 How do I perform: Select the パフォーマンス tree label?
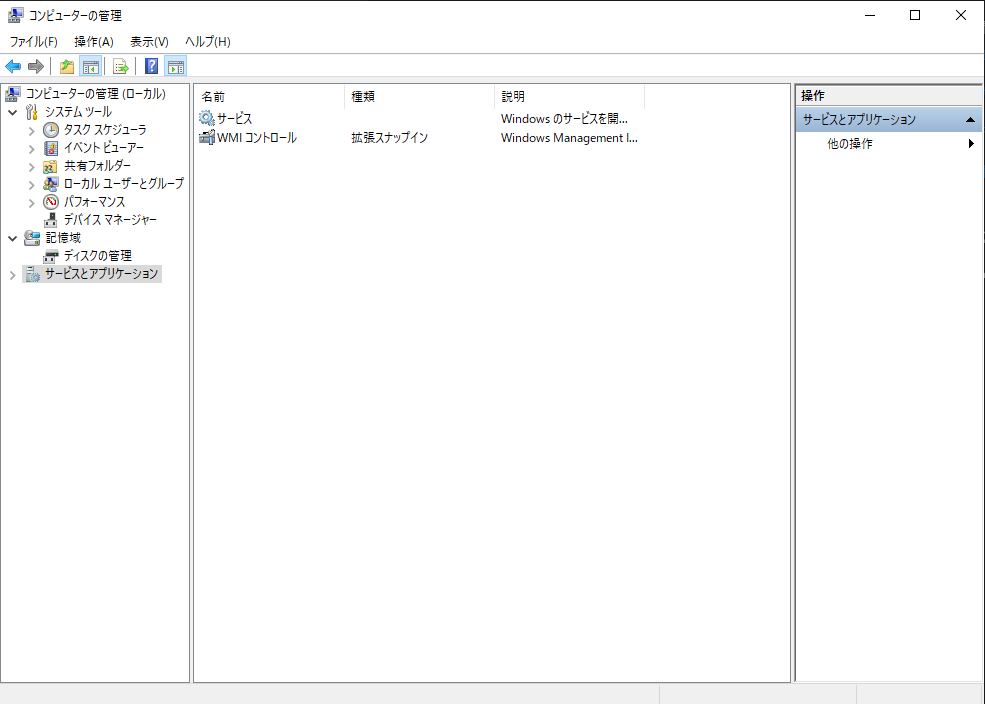(x=94, y=202)
